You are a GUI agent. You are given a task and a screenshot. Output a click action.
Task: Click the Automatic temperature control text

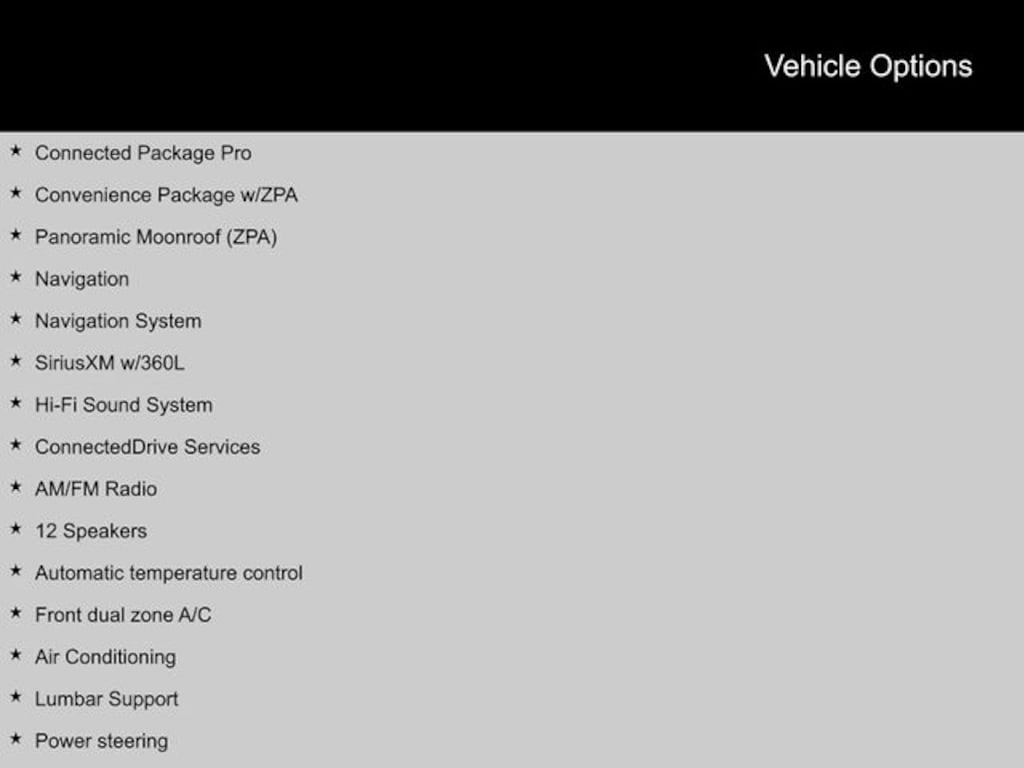[x=168, y=573]
